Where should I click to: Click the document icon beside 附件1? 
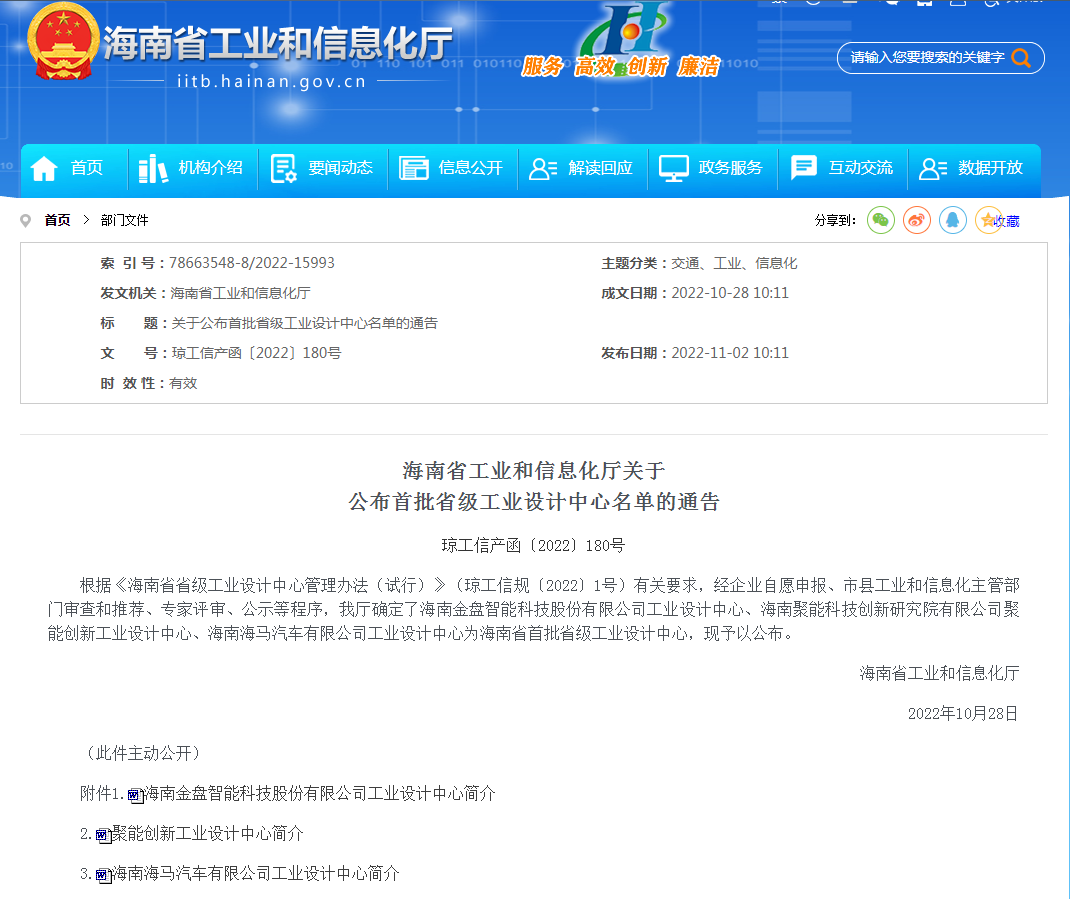(135, 795)
